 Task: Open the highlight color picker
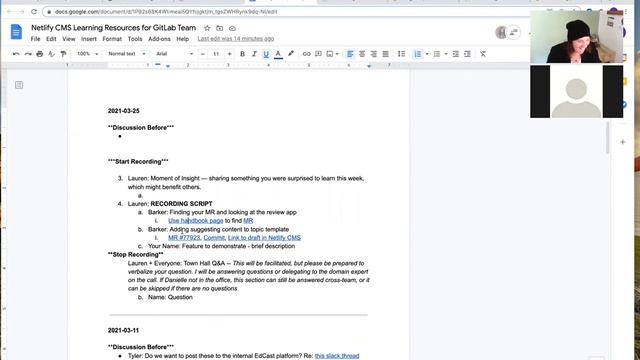pyautogui.click(x=291, y=53)
